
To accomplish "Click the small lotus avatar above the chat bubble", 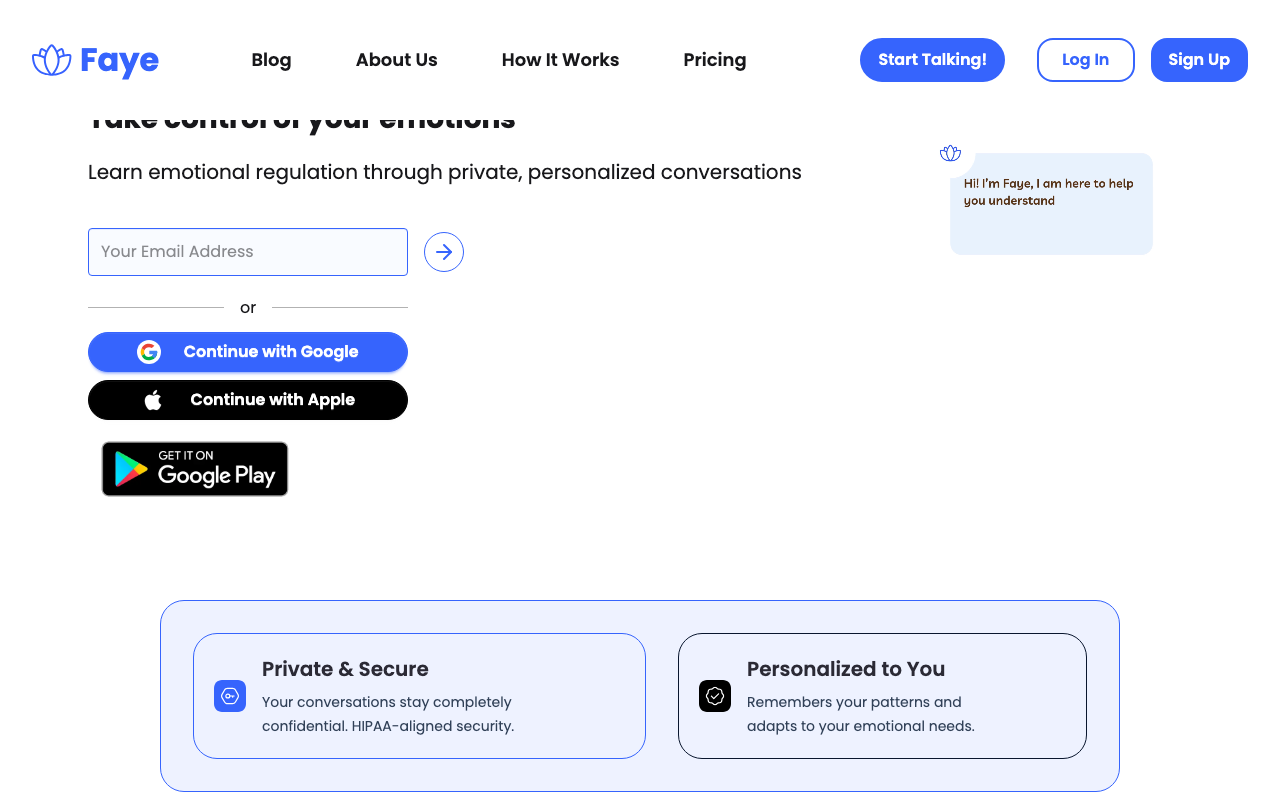I will [950, 153].
